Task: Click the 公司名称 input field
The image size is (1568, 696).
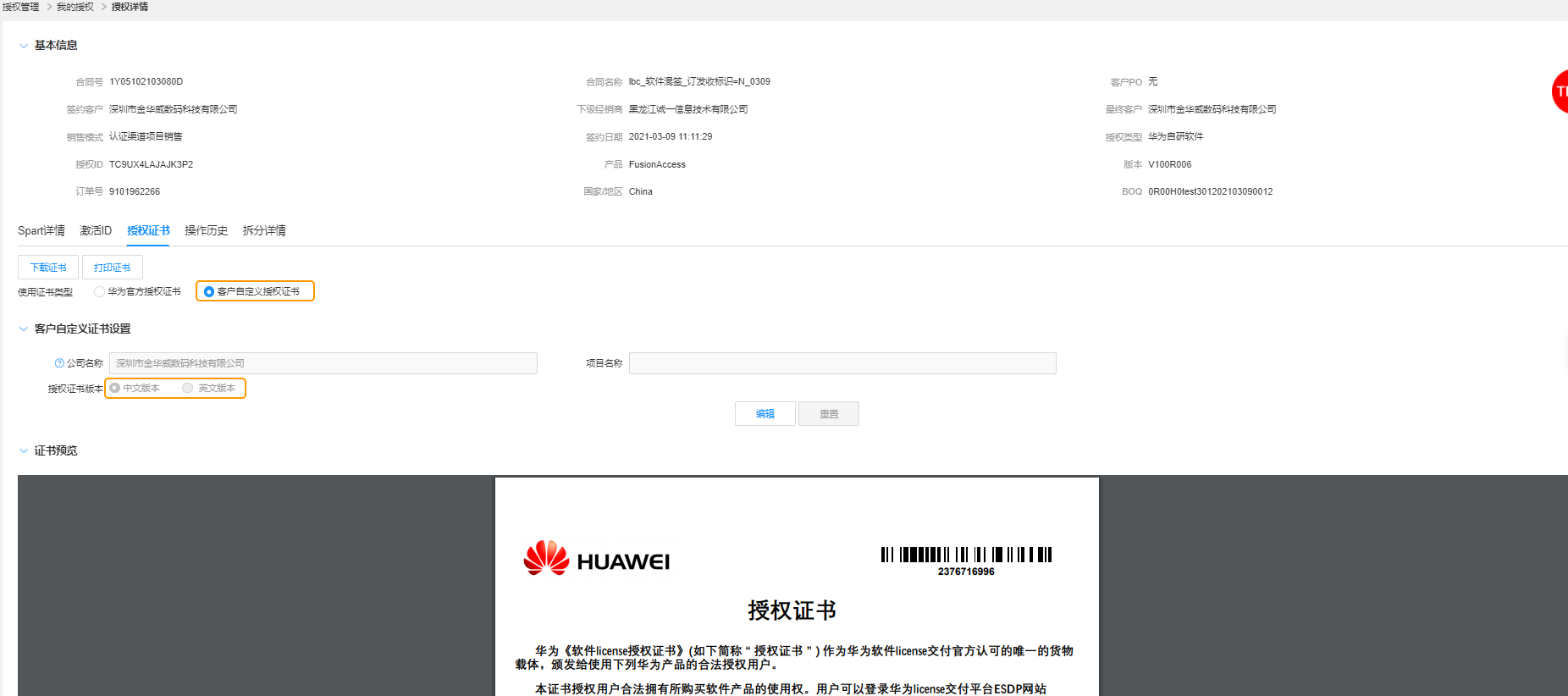Action: [x=323, y=363]
